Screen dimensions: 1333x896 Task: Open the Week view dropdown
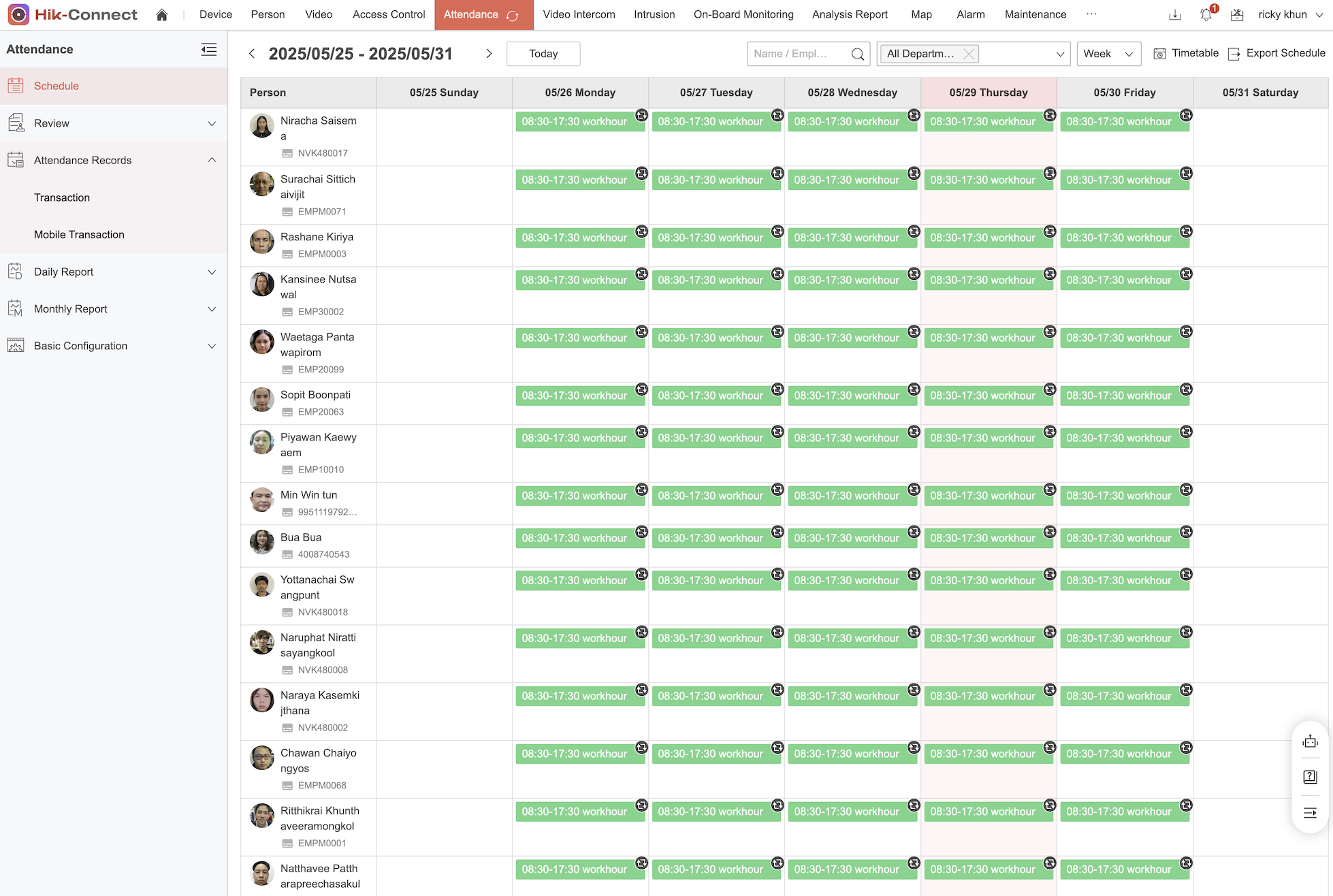[1108, 54]
